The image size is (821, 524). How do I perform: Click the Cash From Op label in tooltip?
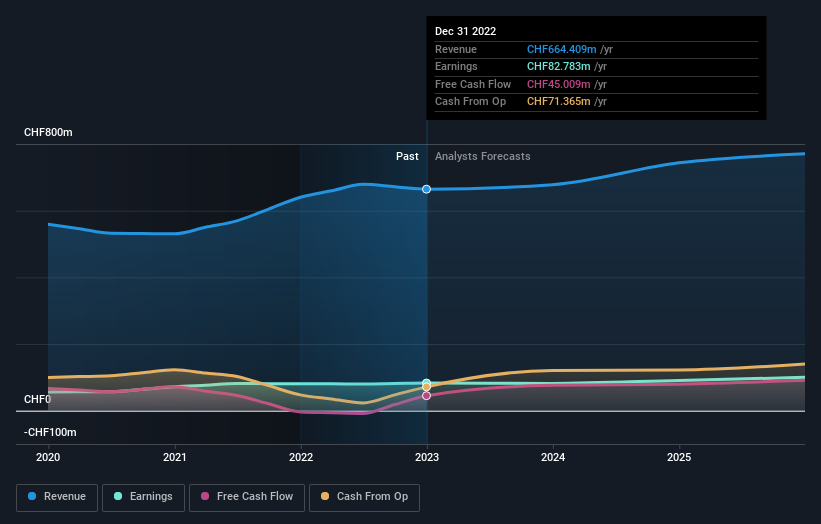(470, 102)
